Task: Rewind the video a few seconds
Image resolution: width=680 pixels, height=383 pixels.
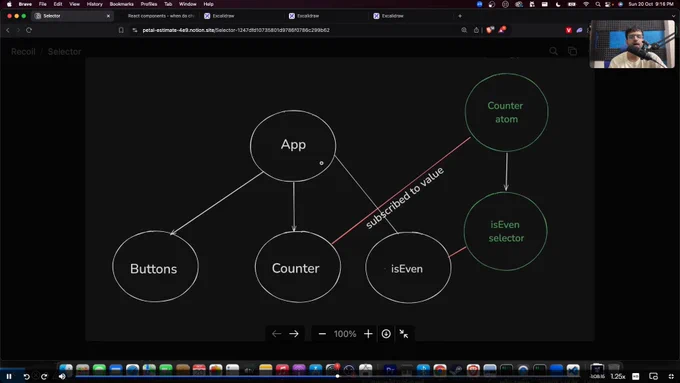Action: tap(26, 376)
